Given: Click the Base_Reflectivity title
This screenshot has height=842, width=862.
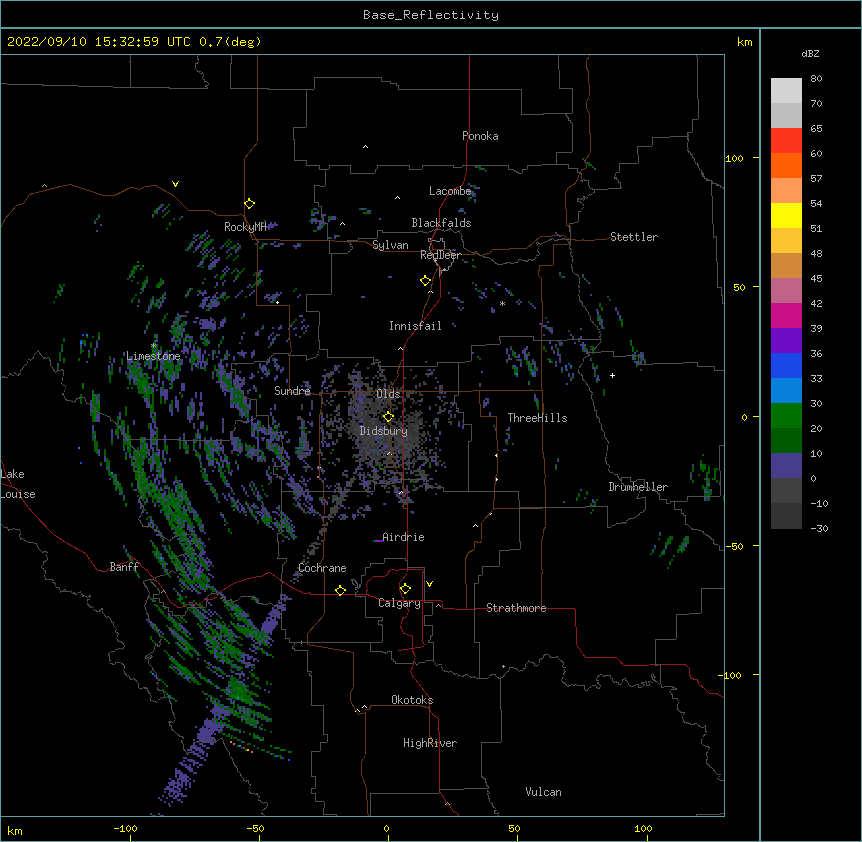Looking at the screenshot, I should [x=431, y=15].
